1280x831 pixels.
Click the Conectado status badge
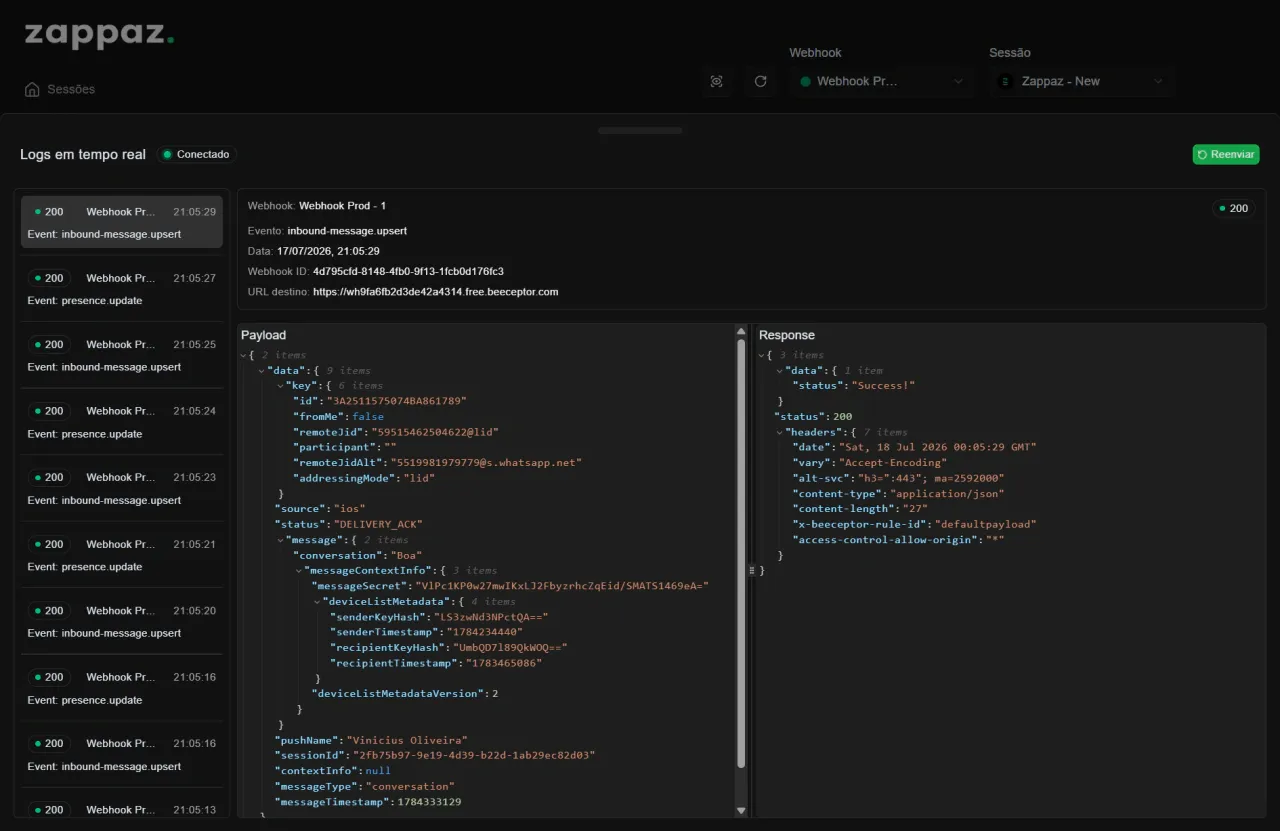196,154
